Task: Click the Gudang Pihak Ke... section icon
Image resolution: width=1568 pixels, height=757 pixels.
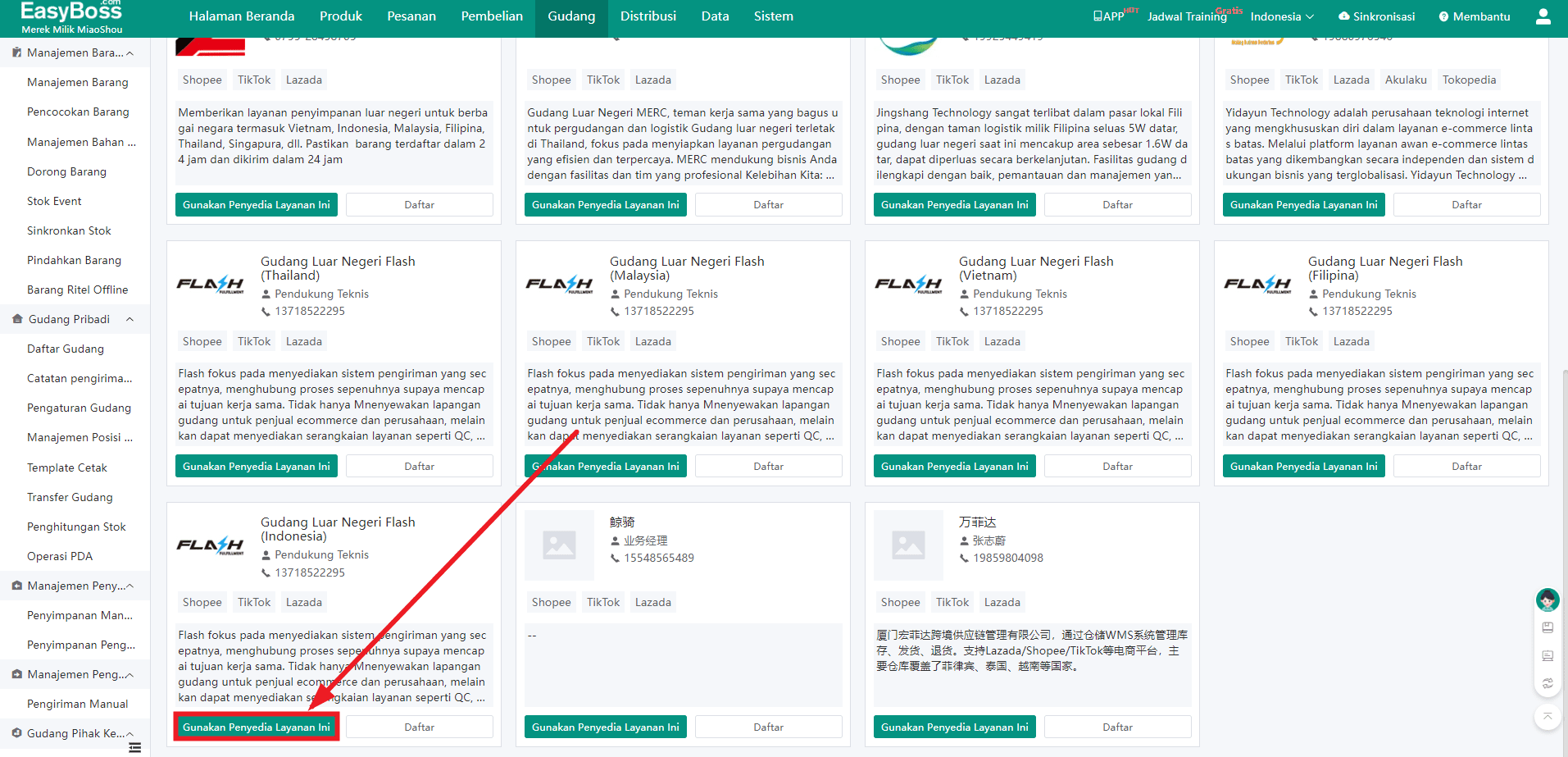Action: [17, 733]
